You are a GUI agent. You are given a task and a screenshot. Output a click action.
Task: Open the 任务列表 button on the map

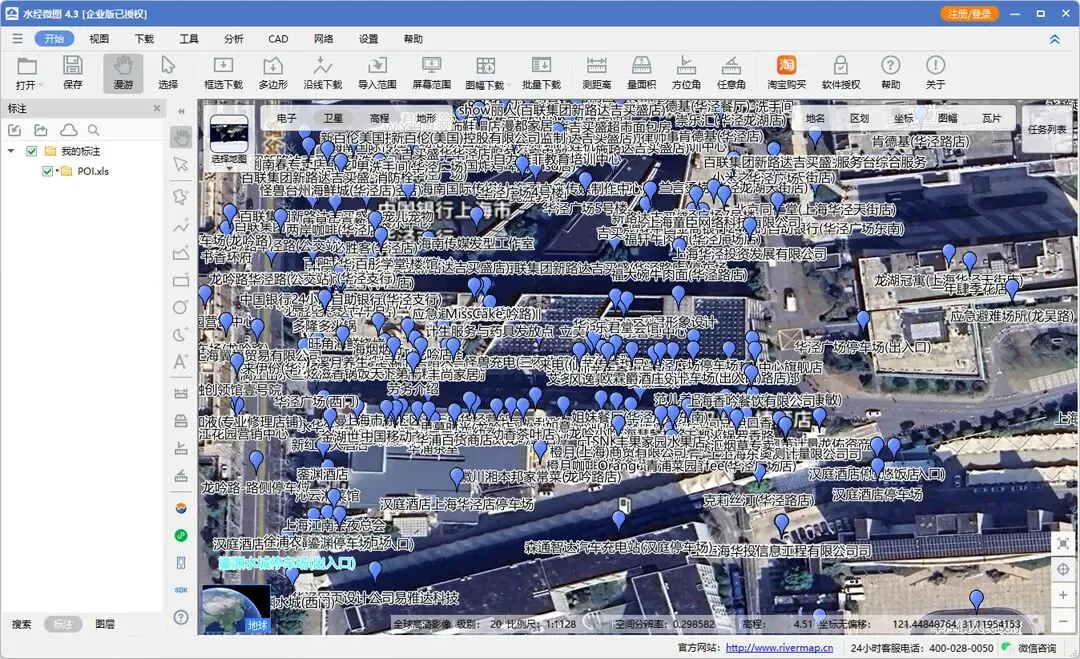point(1047,129)
